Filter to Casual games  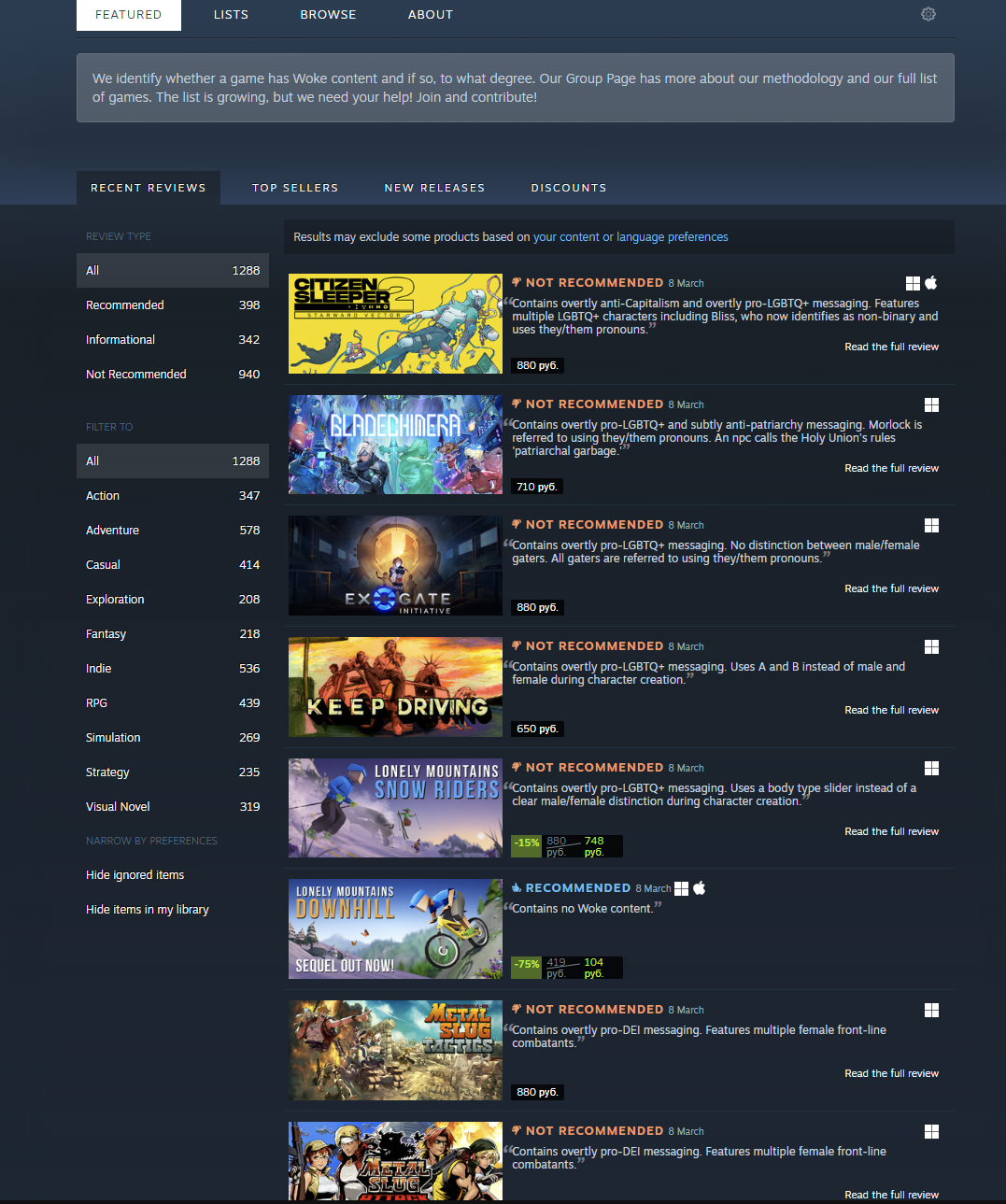(173, 564)
